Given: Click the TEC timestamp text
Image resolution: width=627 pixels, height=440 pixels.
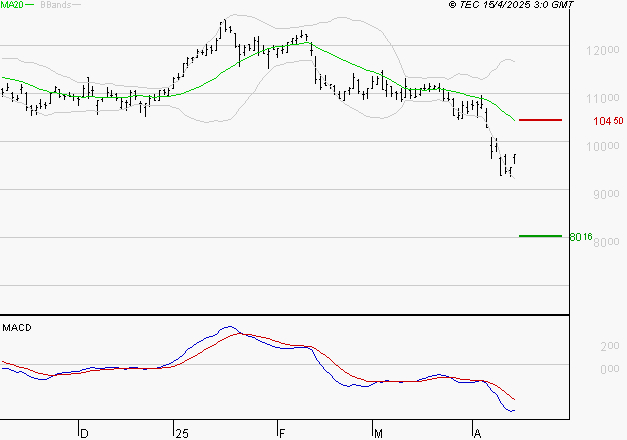Looking at the screenshot, I should click(x=511, y=6).
